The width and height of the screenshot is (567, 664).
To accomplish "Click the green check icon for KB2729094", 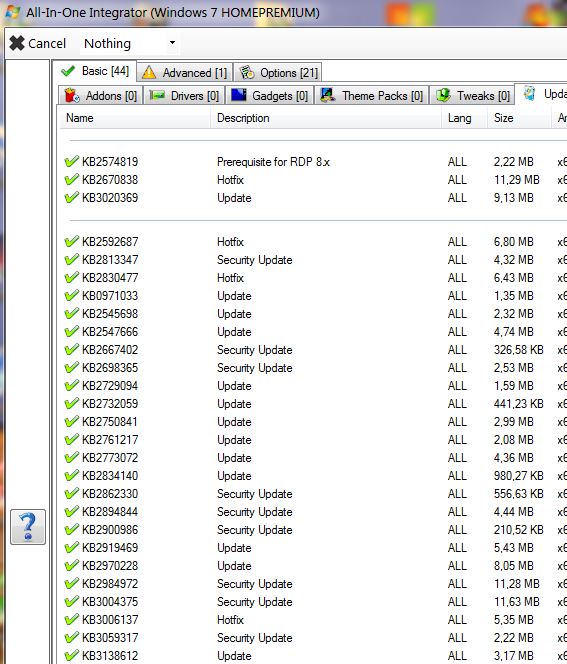I will [x=72, y=385].
